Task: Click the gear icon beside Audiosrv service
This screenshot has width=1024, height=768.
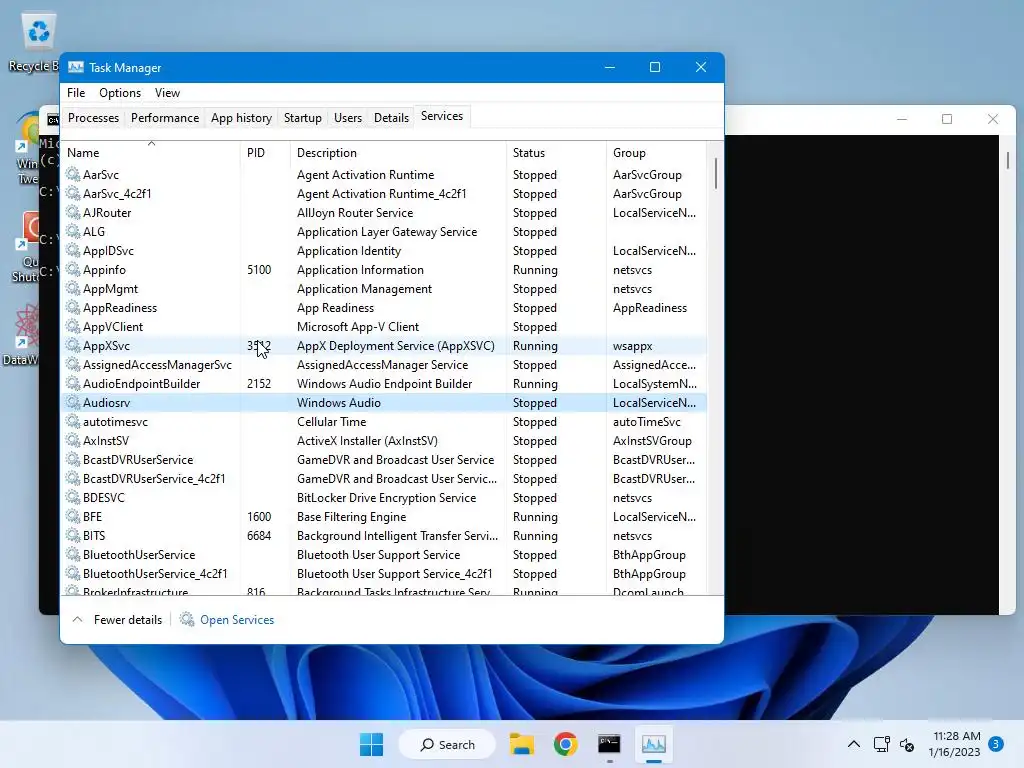Action: pyautogui.click(x=72, y=402)
